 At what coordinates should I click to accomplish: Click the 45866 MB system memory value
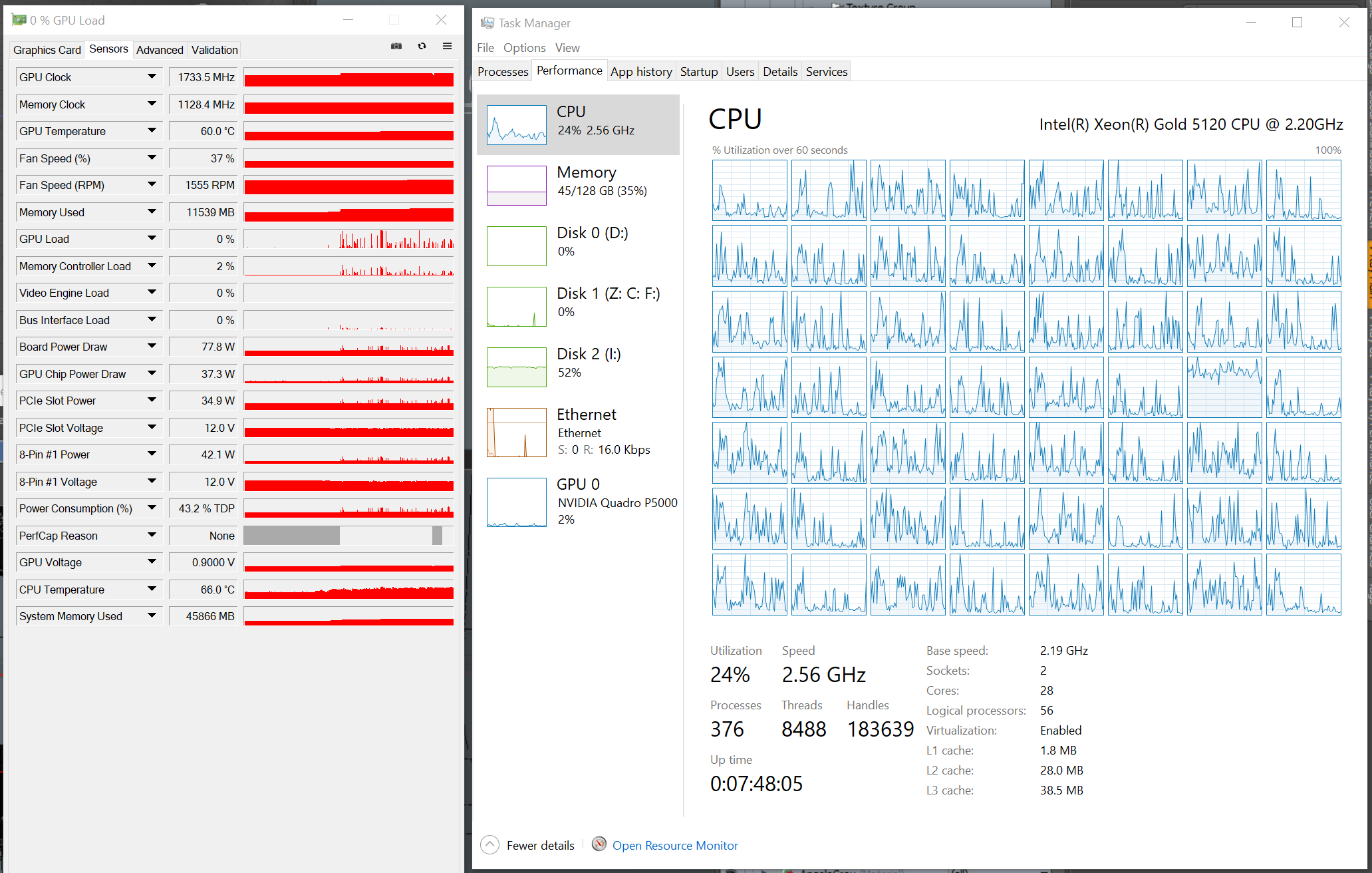204,616
